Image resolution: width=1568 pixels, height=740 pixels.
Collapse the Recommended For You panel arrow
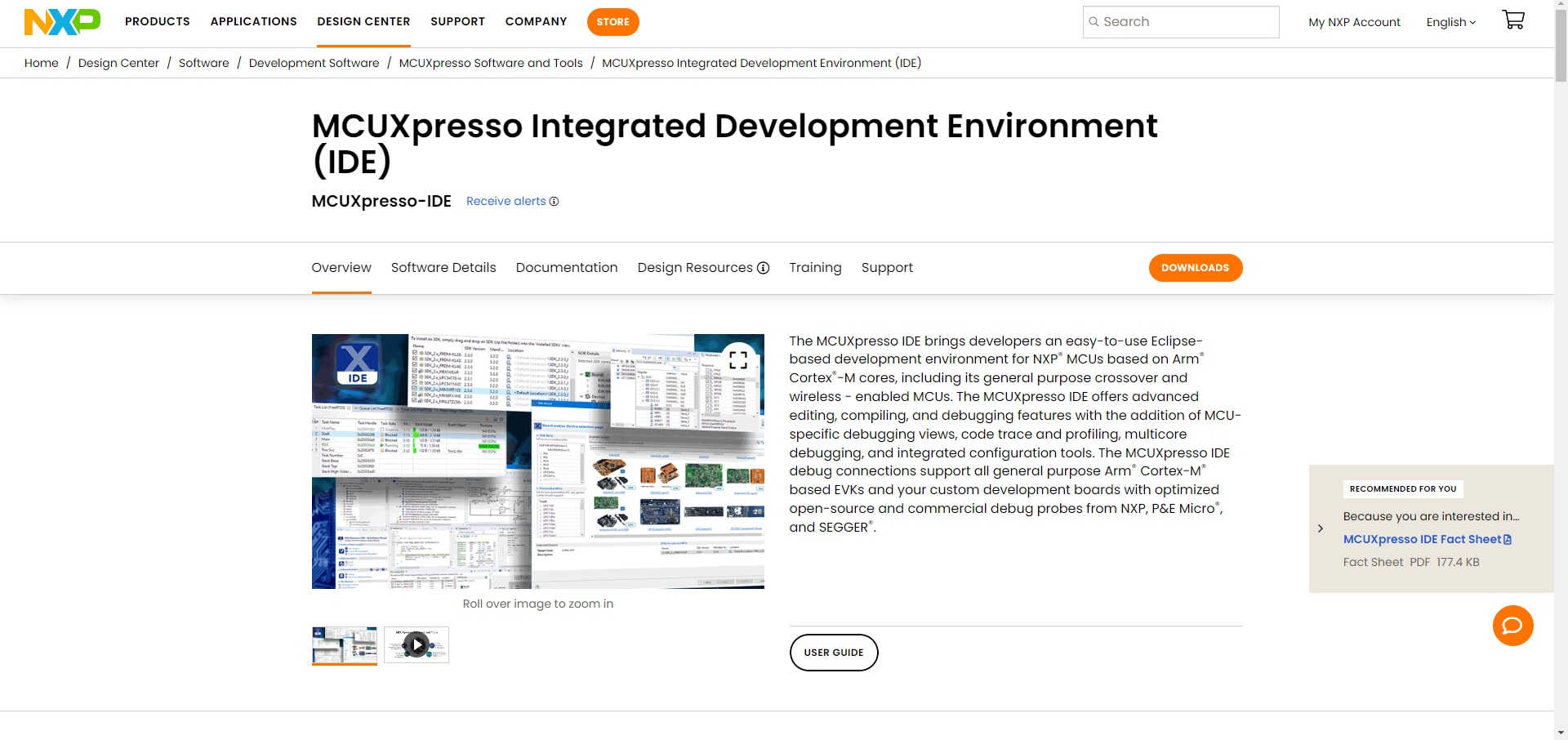pos(1321,528)
